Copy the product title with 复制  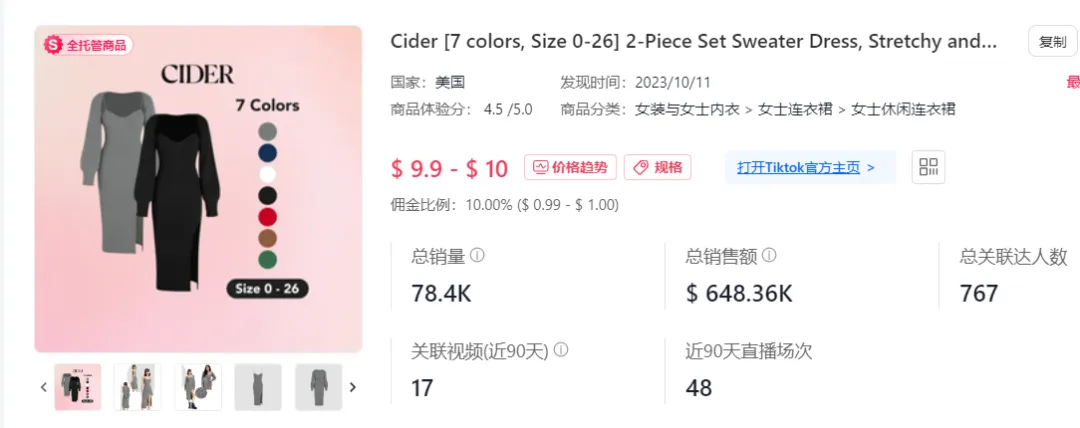pos(1052,42)
